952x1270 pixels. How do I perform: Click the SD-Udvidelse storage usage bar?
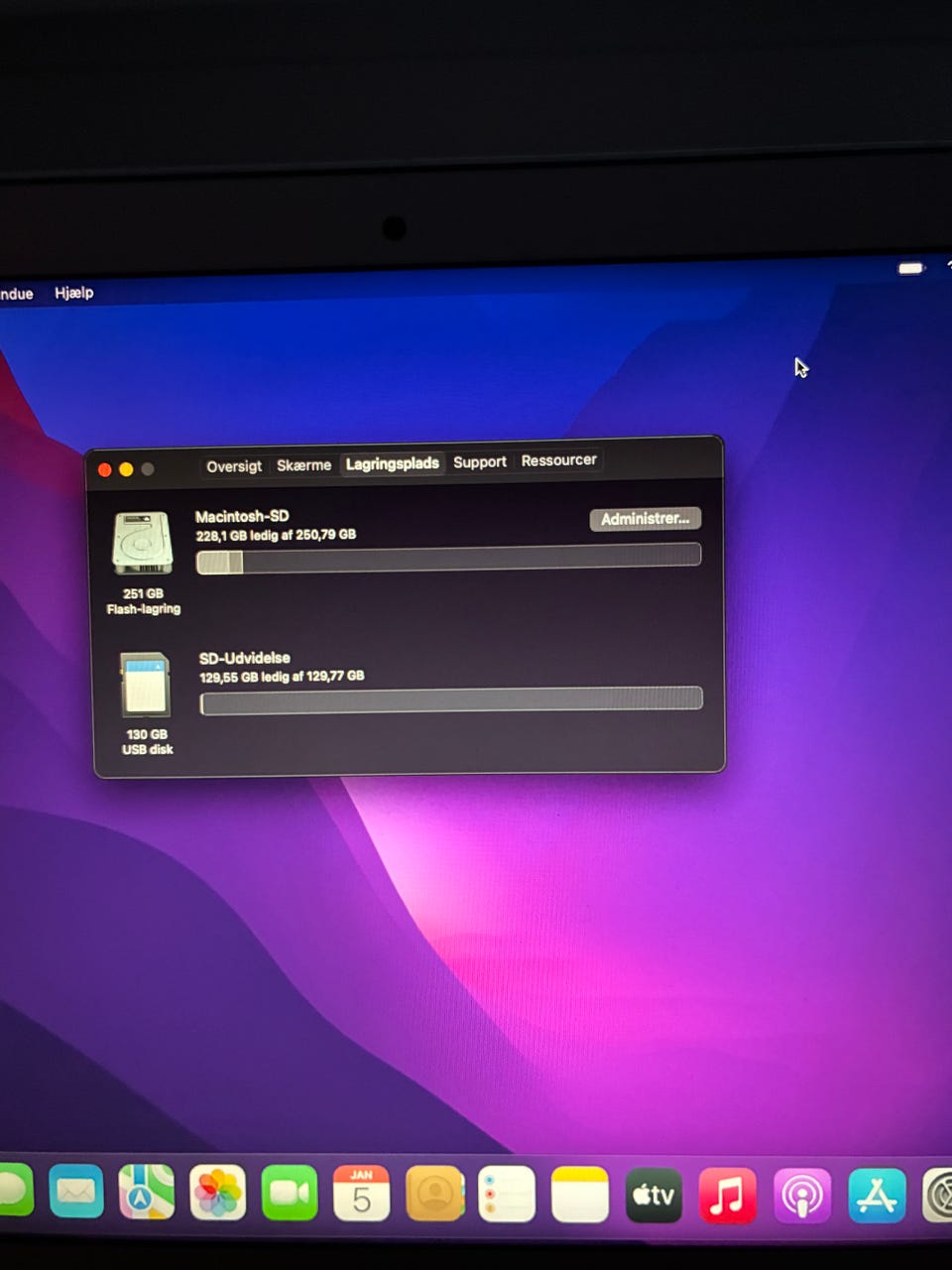(451, 700)
